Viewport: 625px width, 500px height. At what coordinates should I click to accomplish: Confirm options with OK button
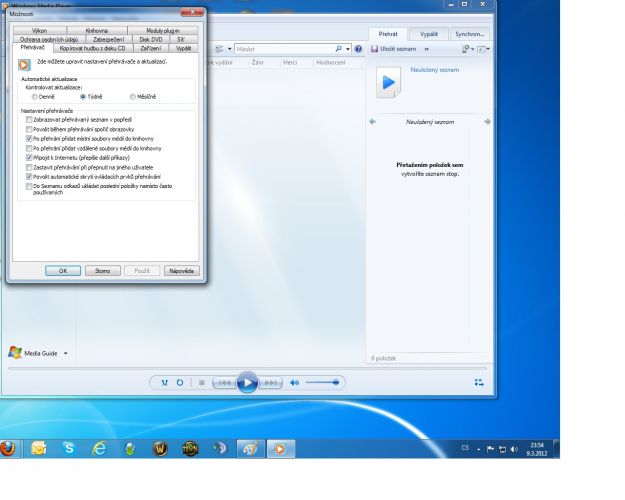pos(63,271)
